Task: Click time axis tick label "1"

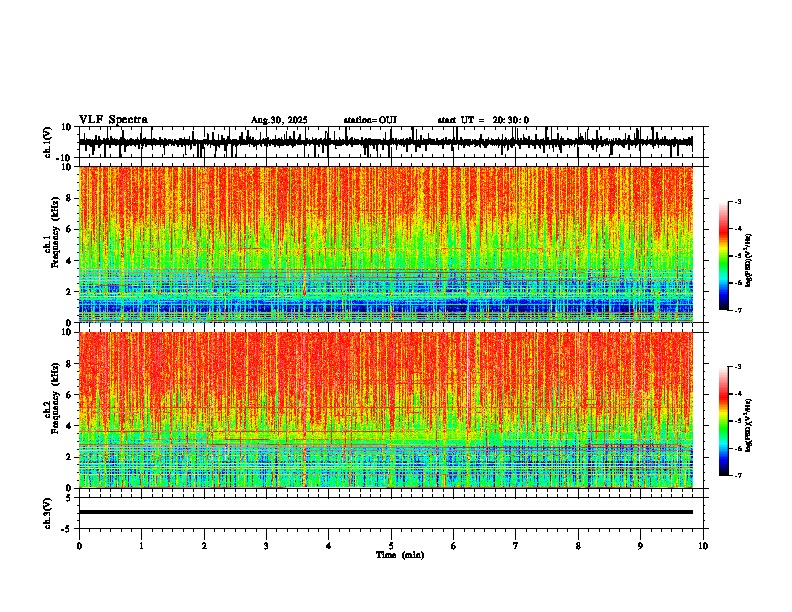Action: coord(141,546)
